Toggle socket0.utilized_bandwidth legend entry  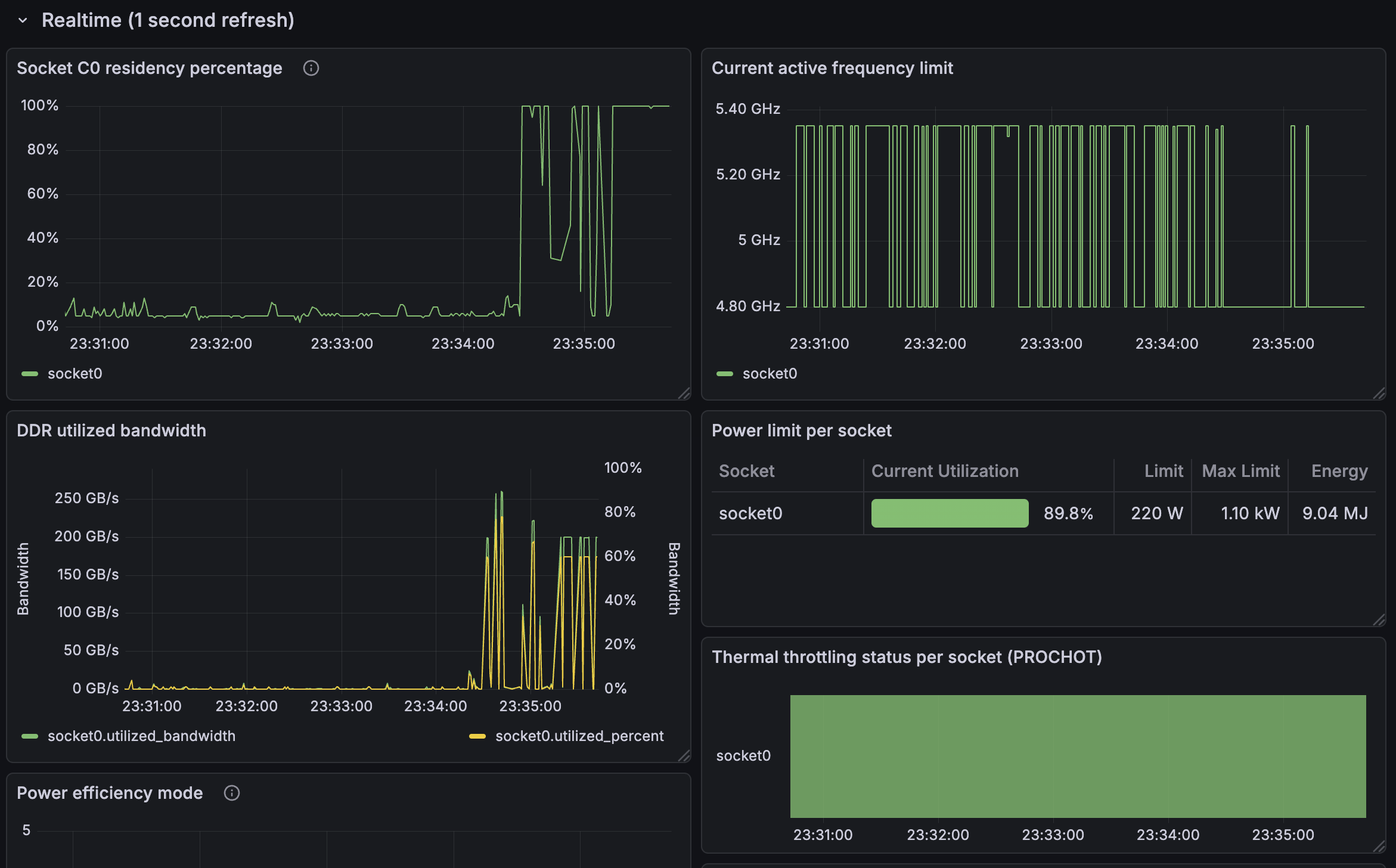pyautogui.click(x=141, y=736)
